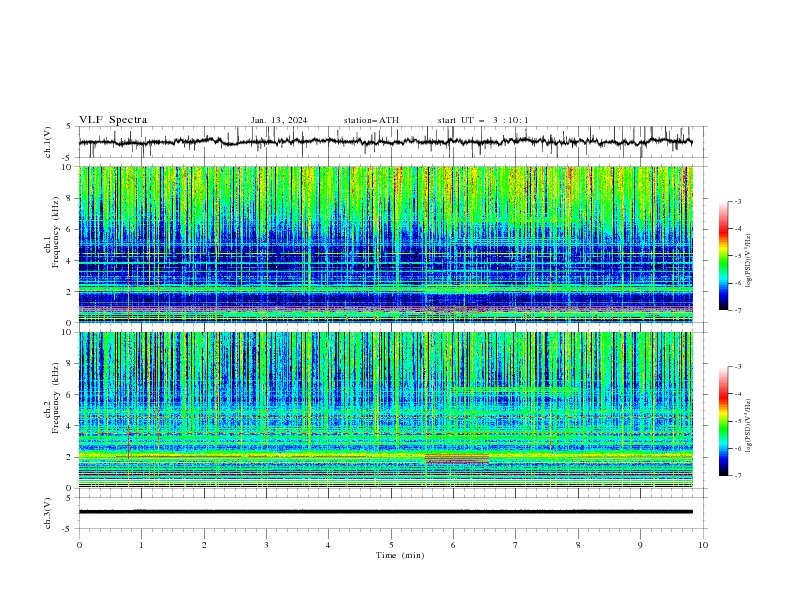
Task: Click the ch.3 black waveform trace
Action: [385, 512]
